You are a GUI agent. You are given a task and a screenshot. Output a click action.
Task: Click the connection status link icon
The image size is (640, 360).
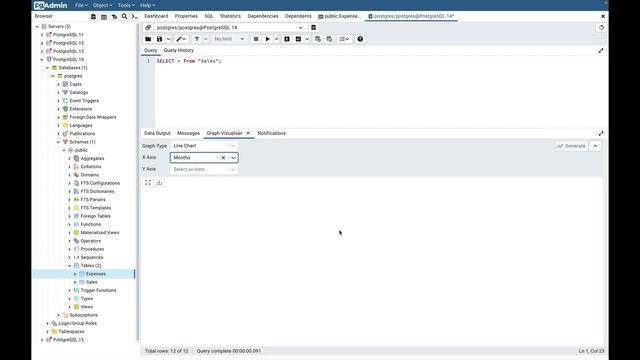coord(148,27)
